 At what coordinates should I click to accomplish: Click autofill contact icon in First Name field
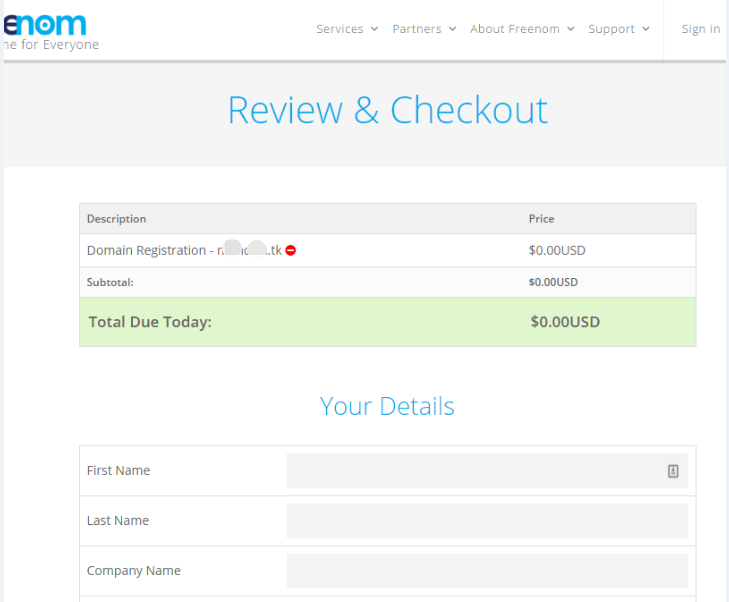tap(673, 471)
